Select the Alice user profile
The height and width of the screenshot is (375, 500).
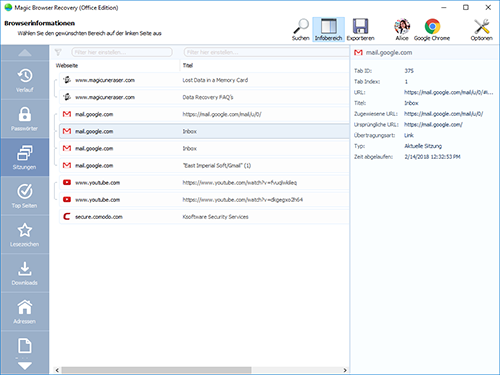(x=402, y=30)
